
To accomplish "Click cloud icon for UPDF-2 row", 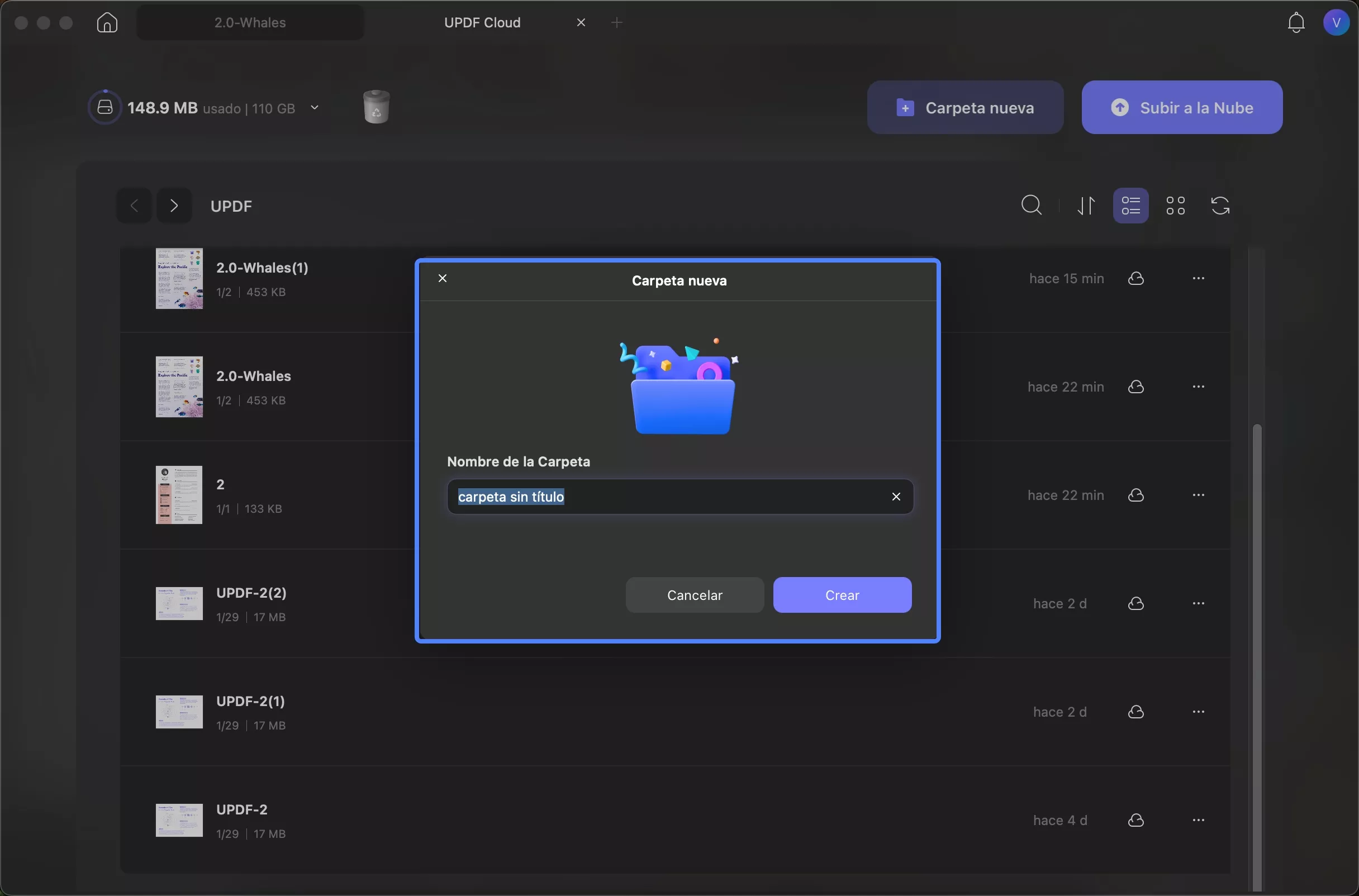I will [1136, 820].
